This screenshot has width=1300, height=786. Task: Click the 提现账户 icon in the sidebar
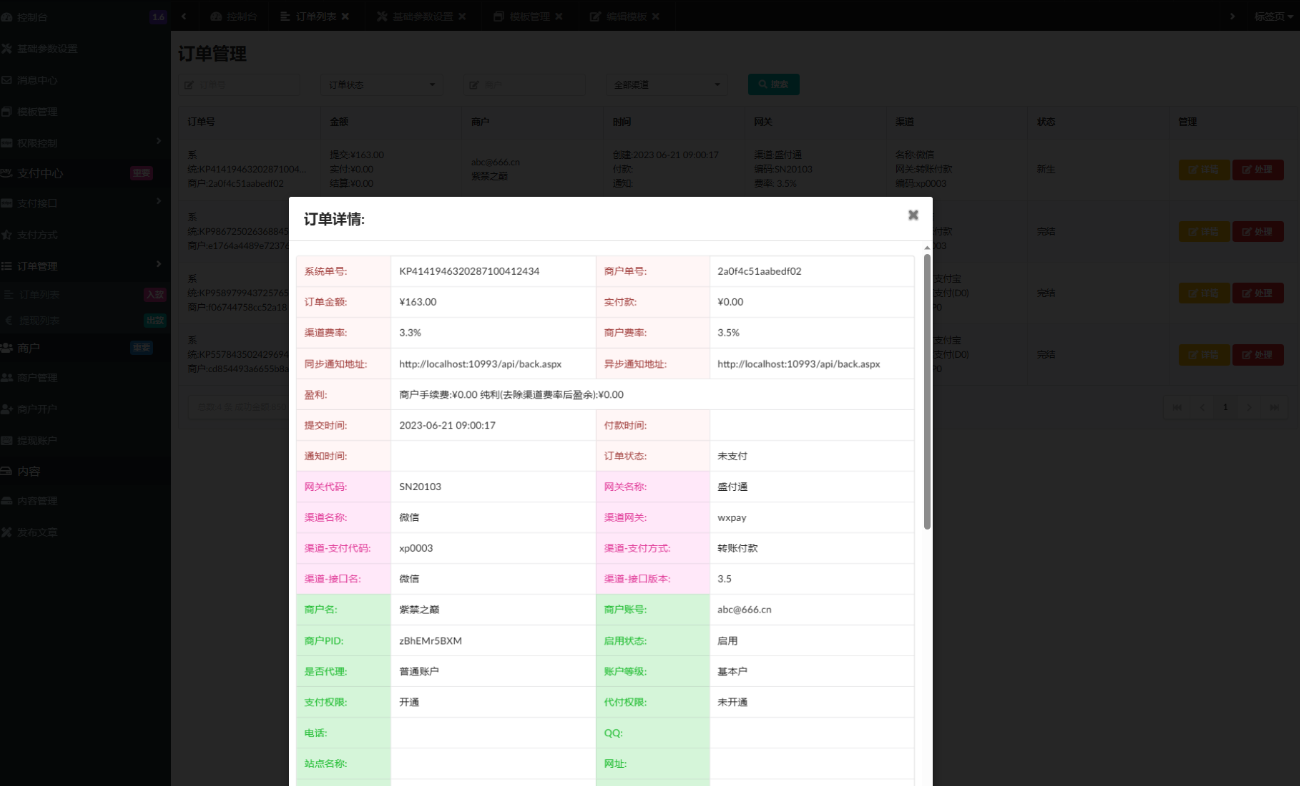[7, 440]
